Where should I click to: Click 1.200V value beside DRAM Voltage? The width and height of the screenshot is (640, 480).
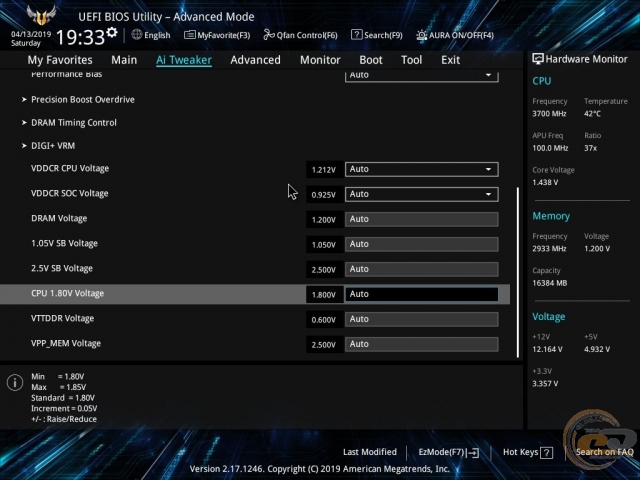(x=324, y=220)
